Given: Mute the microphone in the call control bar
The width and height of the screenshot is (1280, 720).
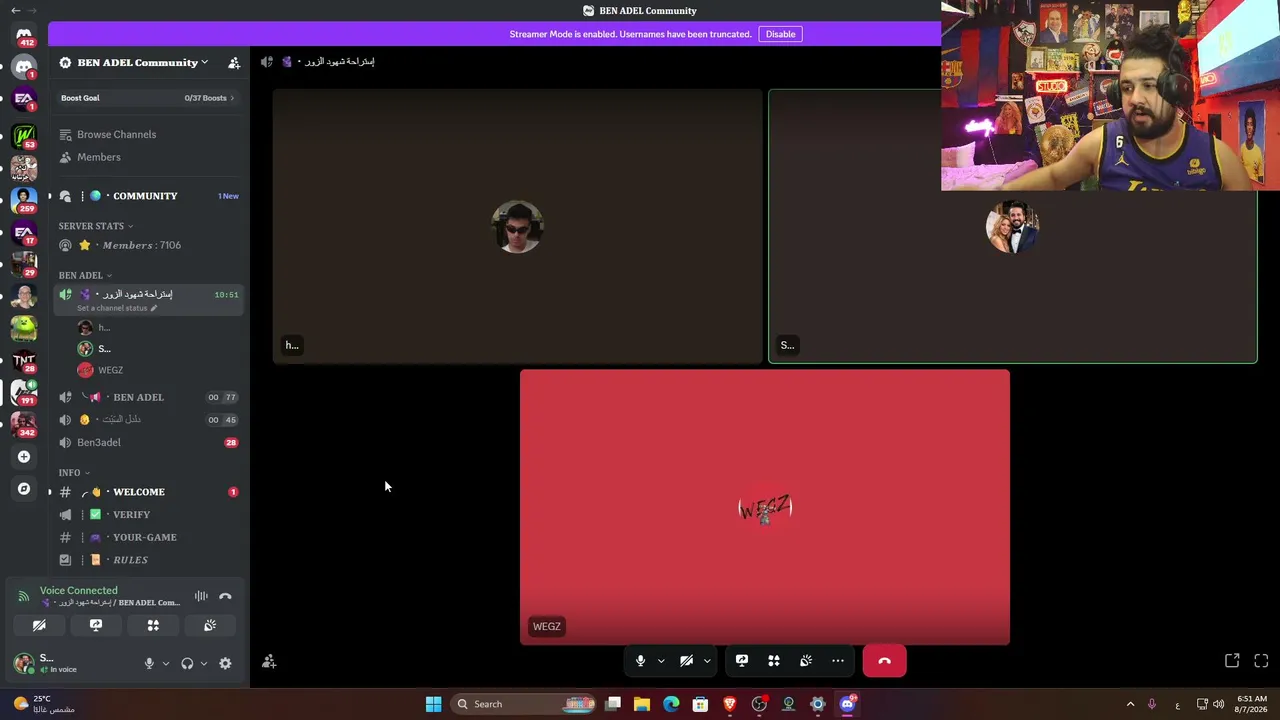Looking at the screenshot, I should [x=641, y=661].
